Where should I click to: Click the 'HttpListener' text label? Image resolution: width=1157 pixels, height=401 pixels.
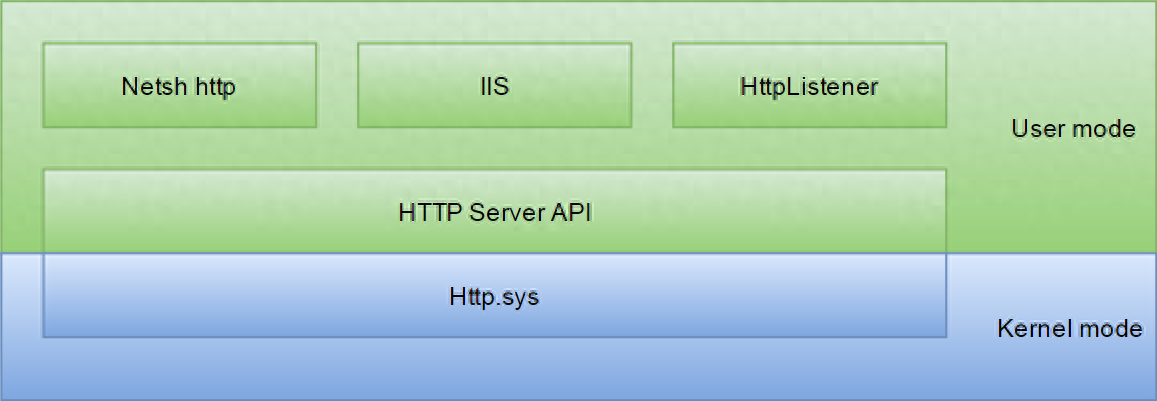click(809, 86)
